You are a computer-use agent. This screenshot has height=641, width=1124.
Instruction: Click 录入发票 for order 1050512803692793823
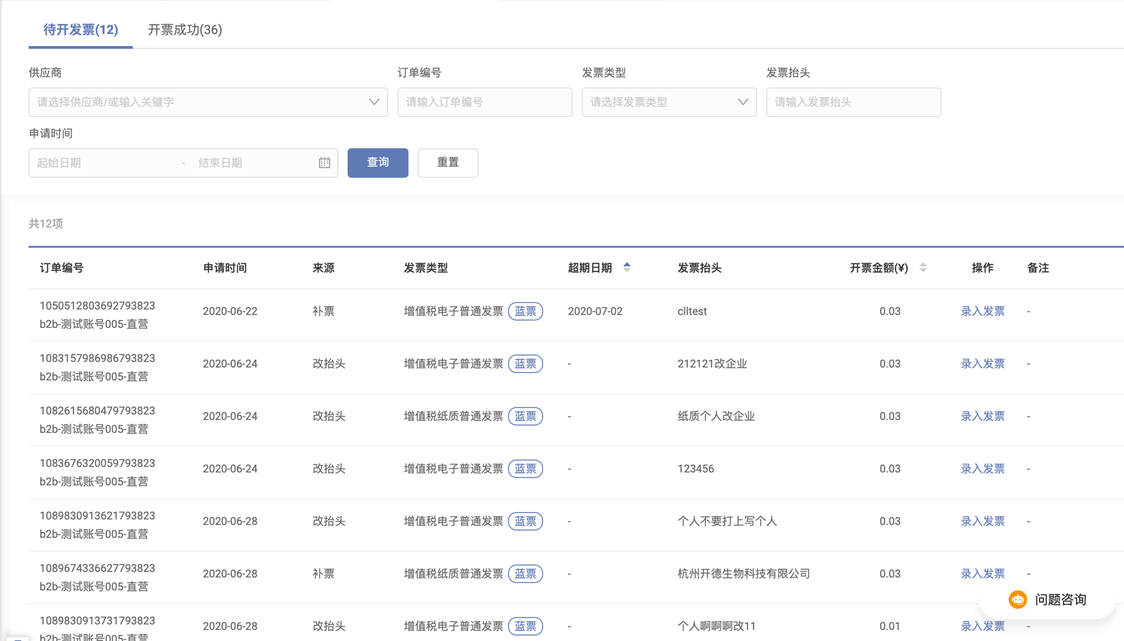(983, 311)
